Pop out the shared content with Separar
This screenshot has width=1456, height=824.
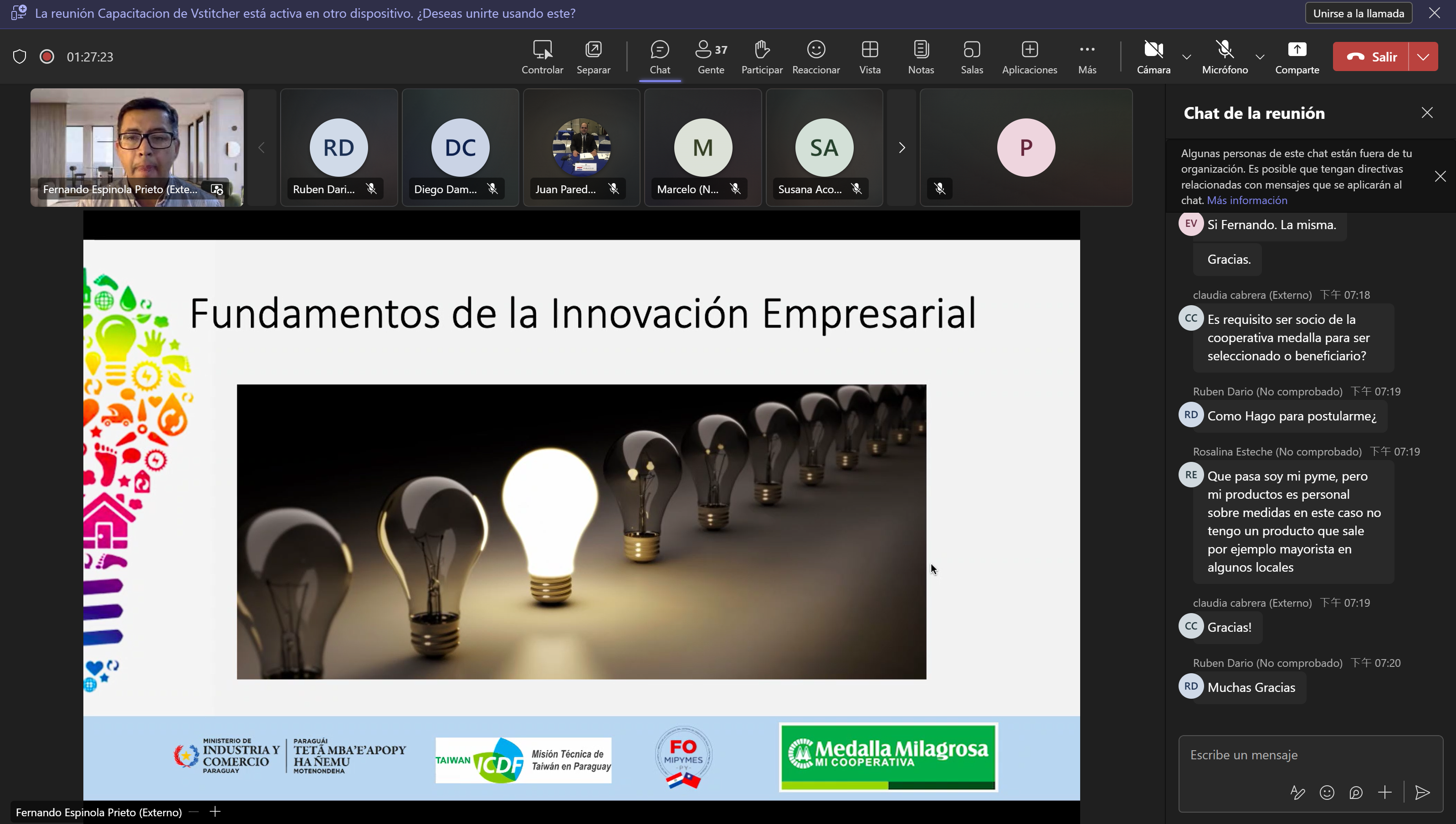point(593,57)
